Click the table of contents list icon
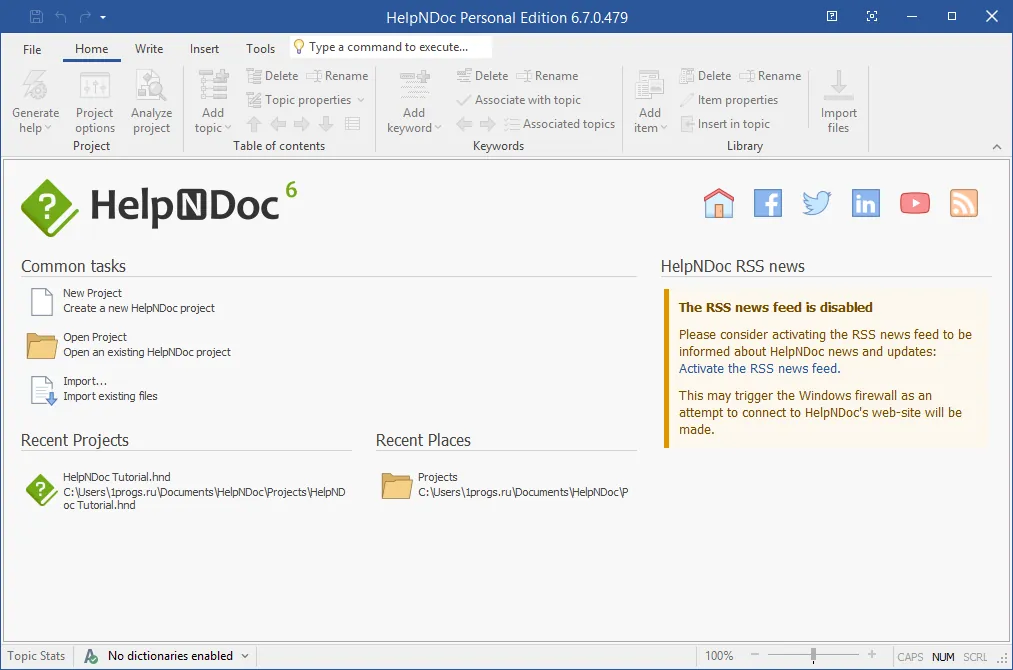1013x670 pixels. point(352,123)
